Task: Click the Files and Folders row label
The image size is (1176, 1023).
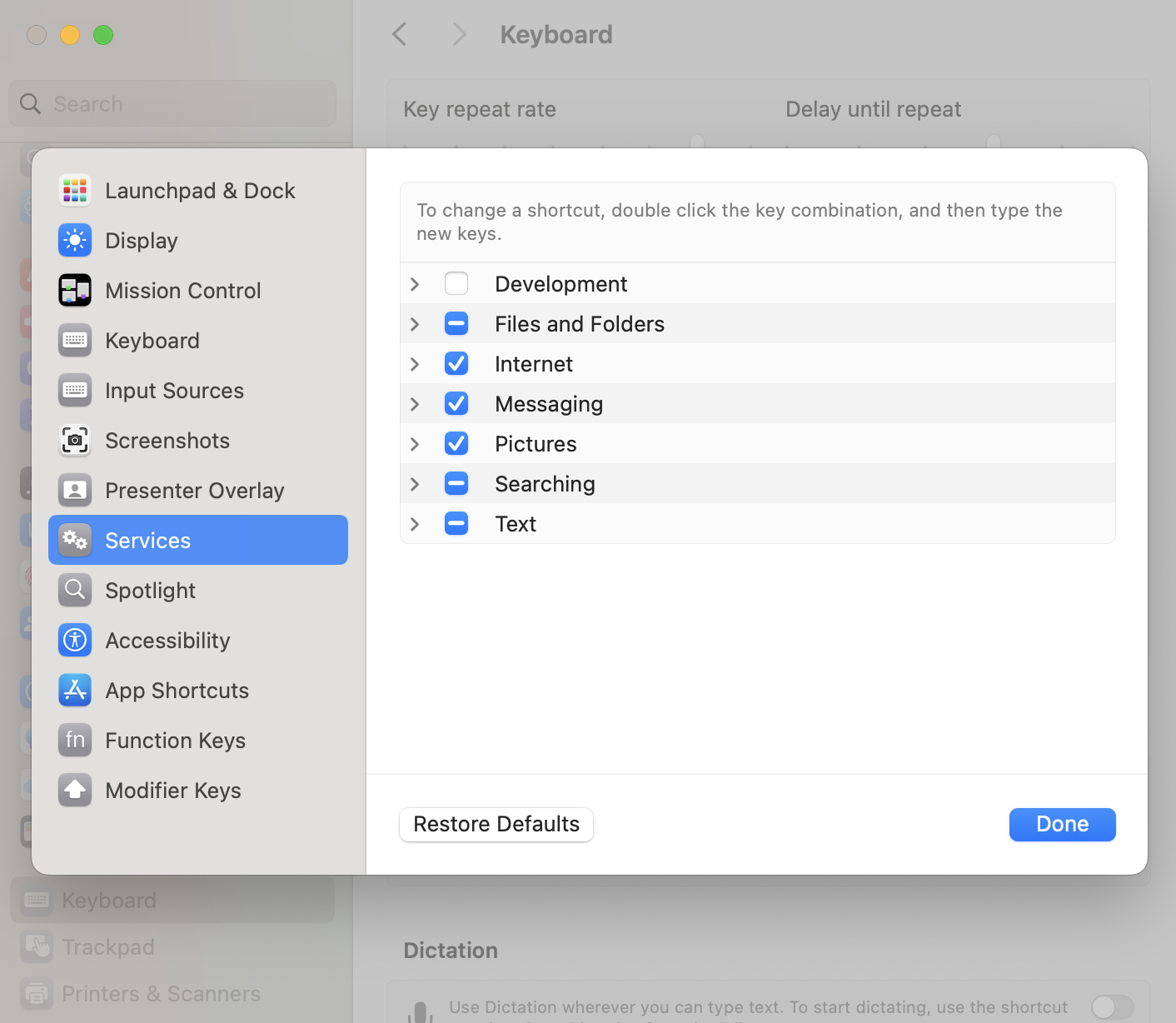Action: [580, 324]
